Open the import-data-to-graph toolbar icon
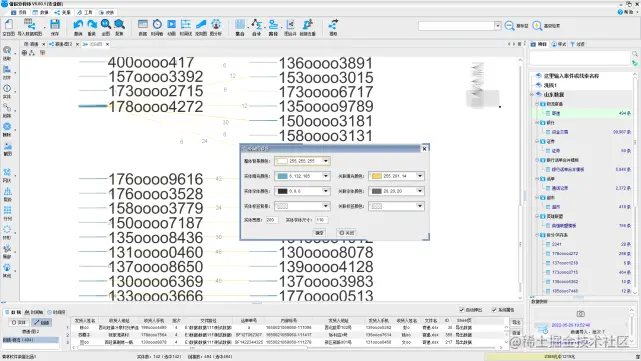Screen dimensions: 641x361 pos(29,25)
